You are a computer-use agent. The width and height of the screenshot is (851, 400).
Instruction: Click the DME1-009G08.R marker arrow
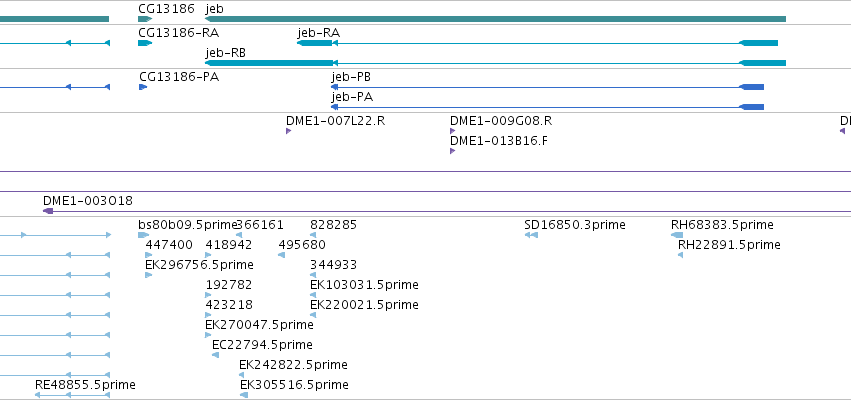[x=453, y=131]
